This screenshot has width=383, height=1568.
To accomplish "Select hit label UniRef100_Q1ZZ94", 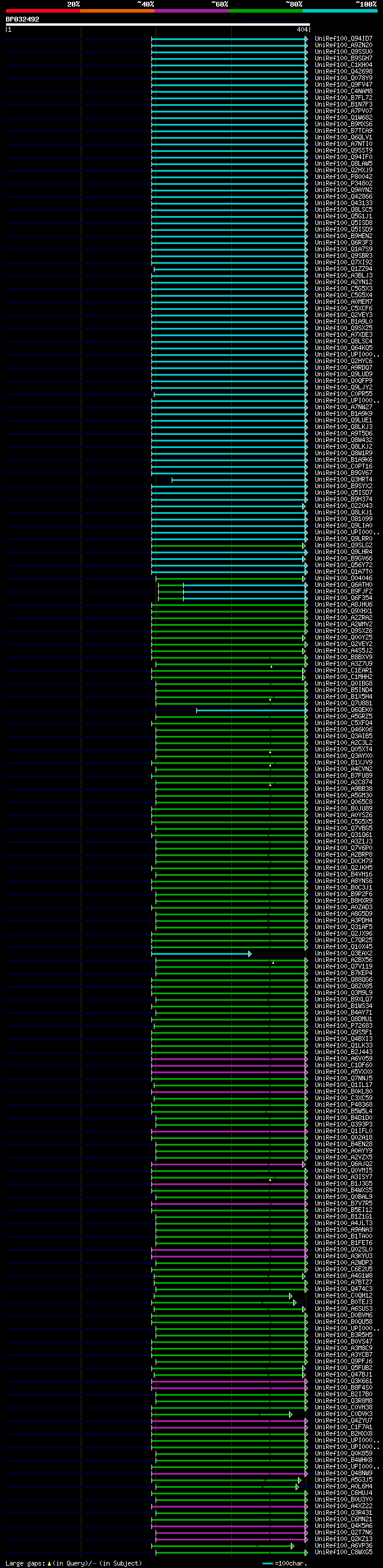I will pos(344,269).
